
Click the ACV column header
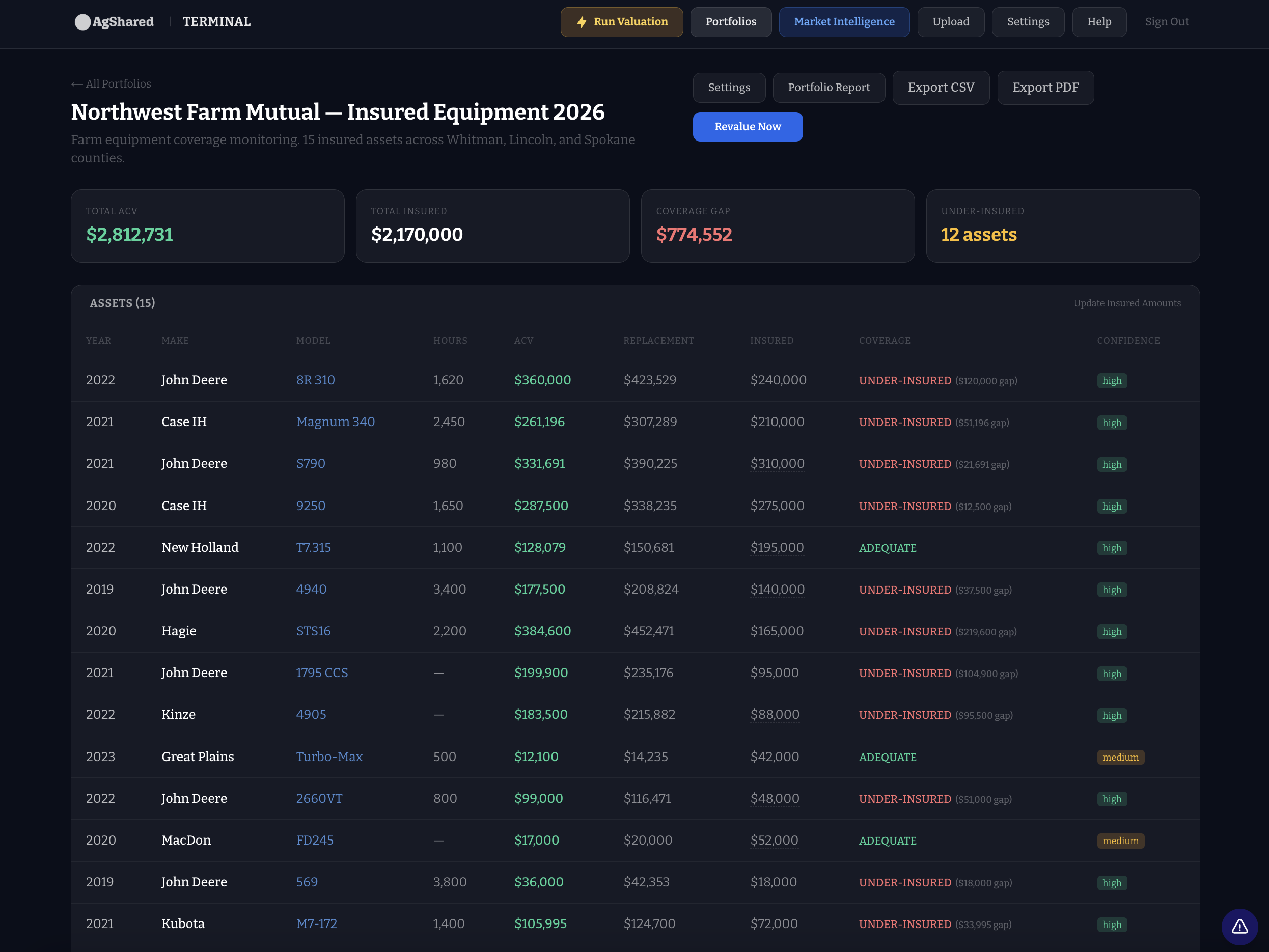pyautogui.click(x=523, y=341)
